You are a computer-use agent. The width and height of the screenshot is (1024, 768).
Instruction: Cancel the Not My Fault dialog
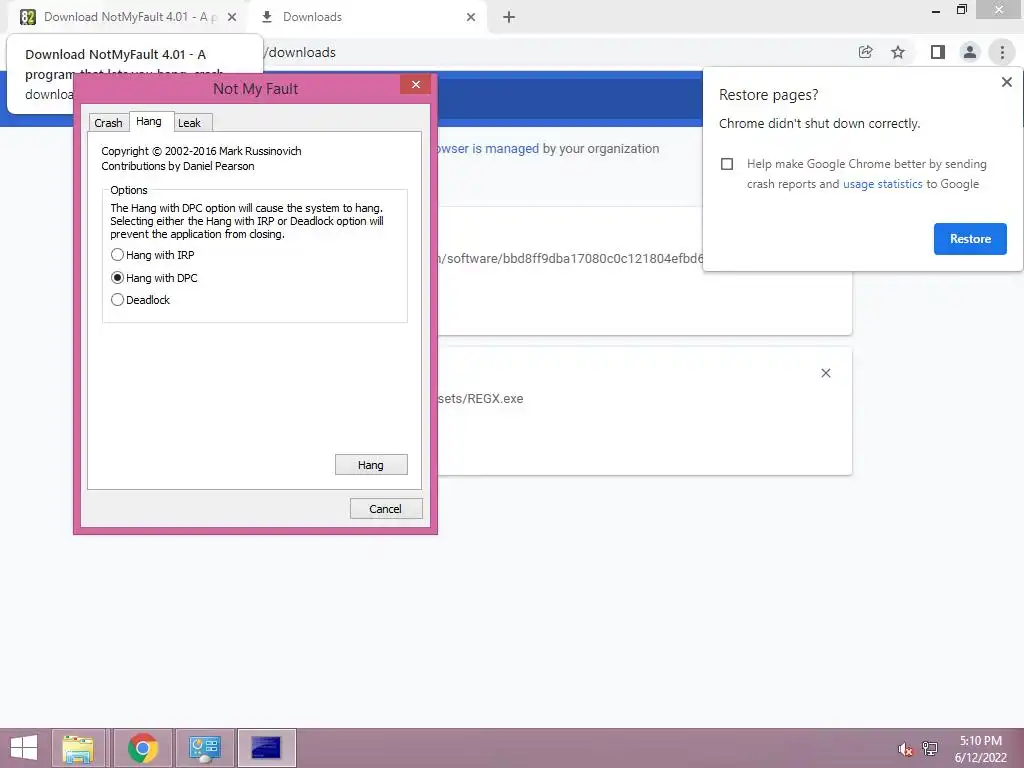(386, 508)
